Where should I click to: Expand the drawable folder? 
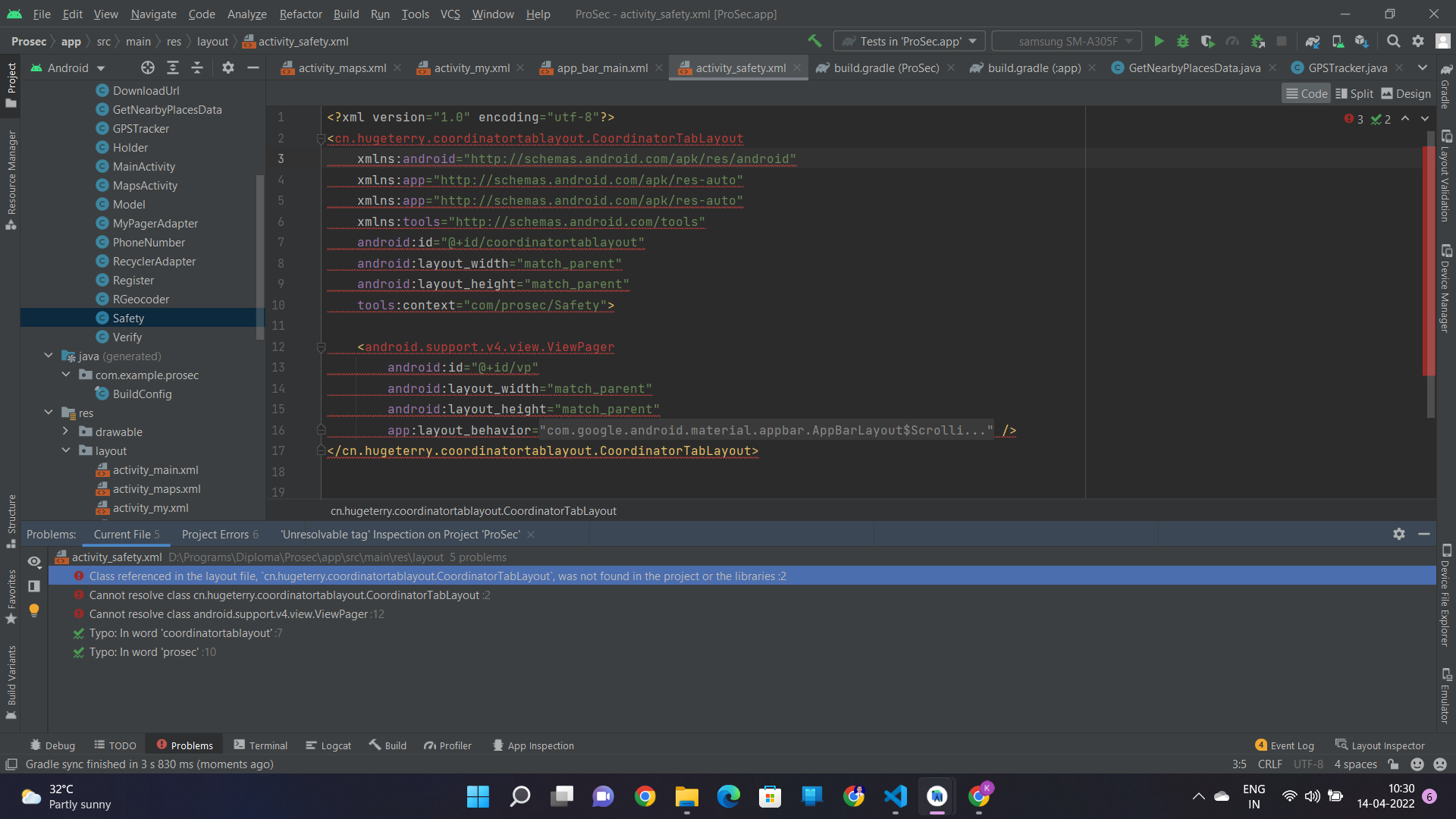pos(66,431)
